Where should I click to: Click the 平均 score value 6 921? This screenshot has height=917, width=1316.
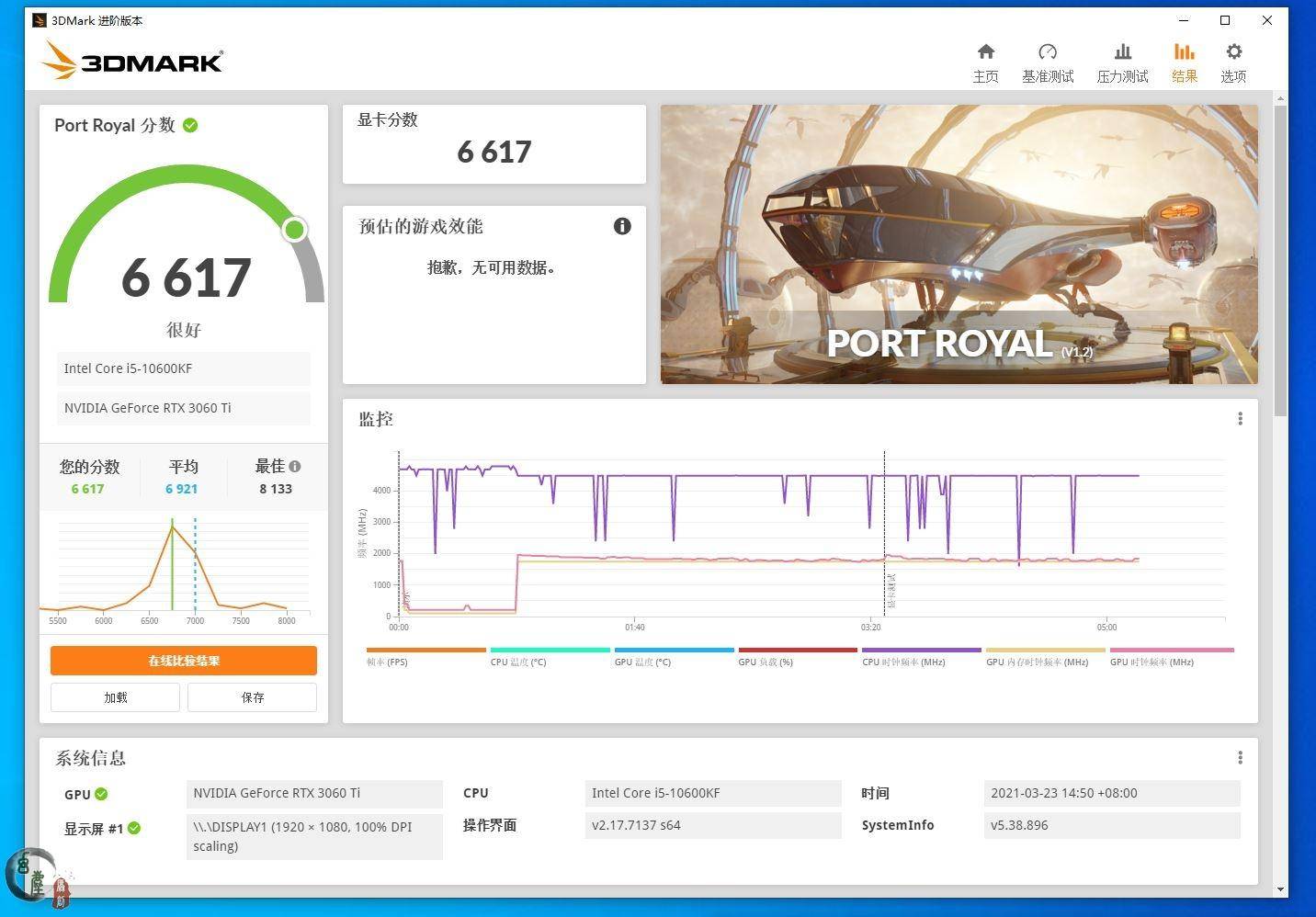point(182,489)
